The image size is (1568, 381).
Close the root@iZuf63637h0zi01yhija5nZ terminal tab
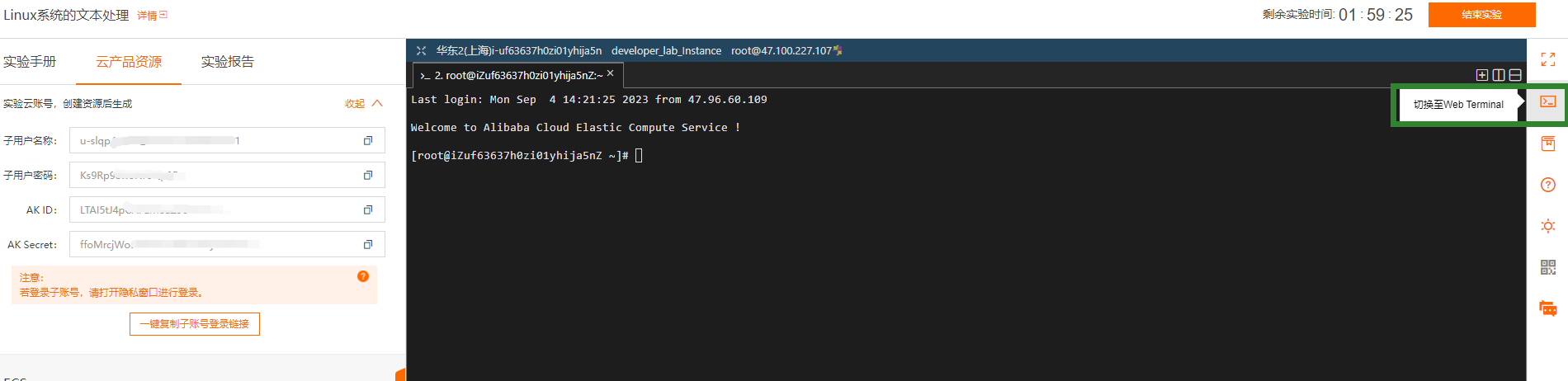coord(611,73)
